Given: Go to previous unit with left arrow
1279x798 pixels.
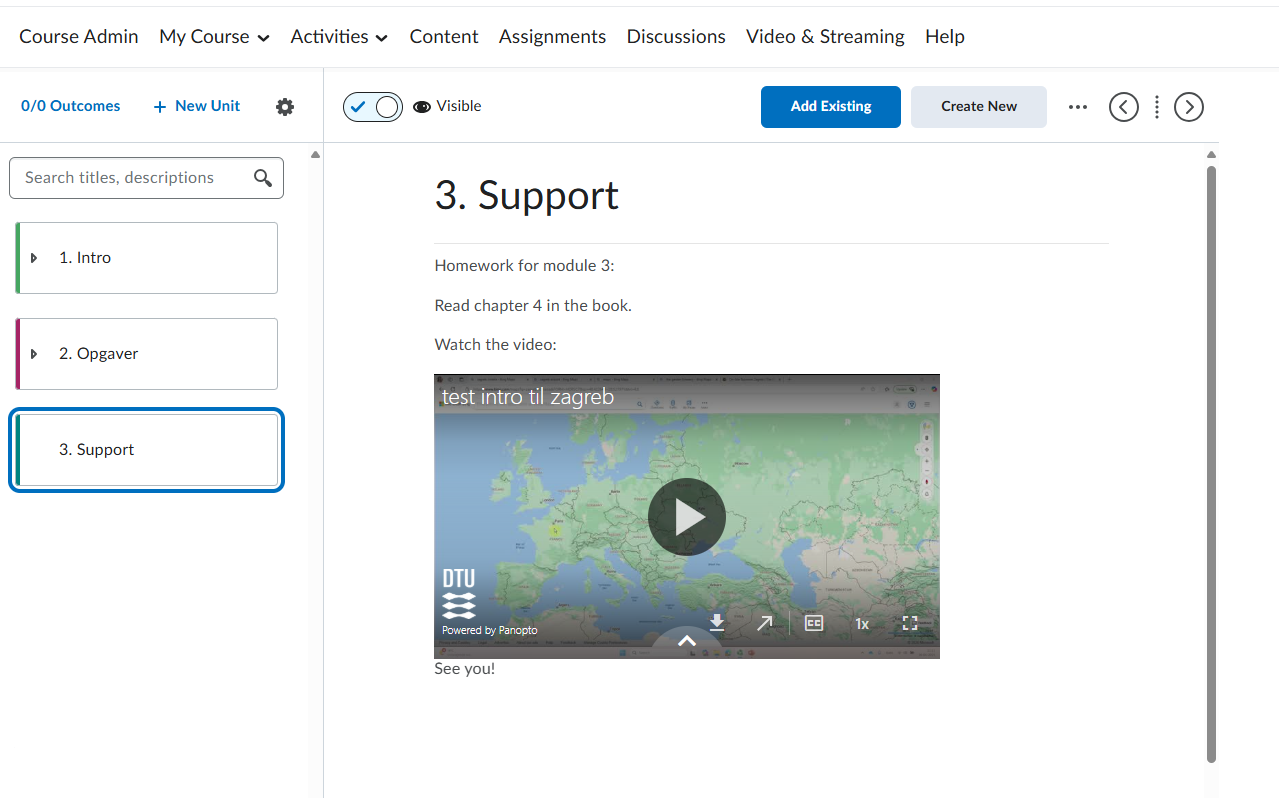Looking at the screenshot, I should click(x=1123, y=107).
